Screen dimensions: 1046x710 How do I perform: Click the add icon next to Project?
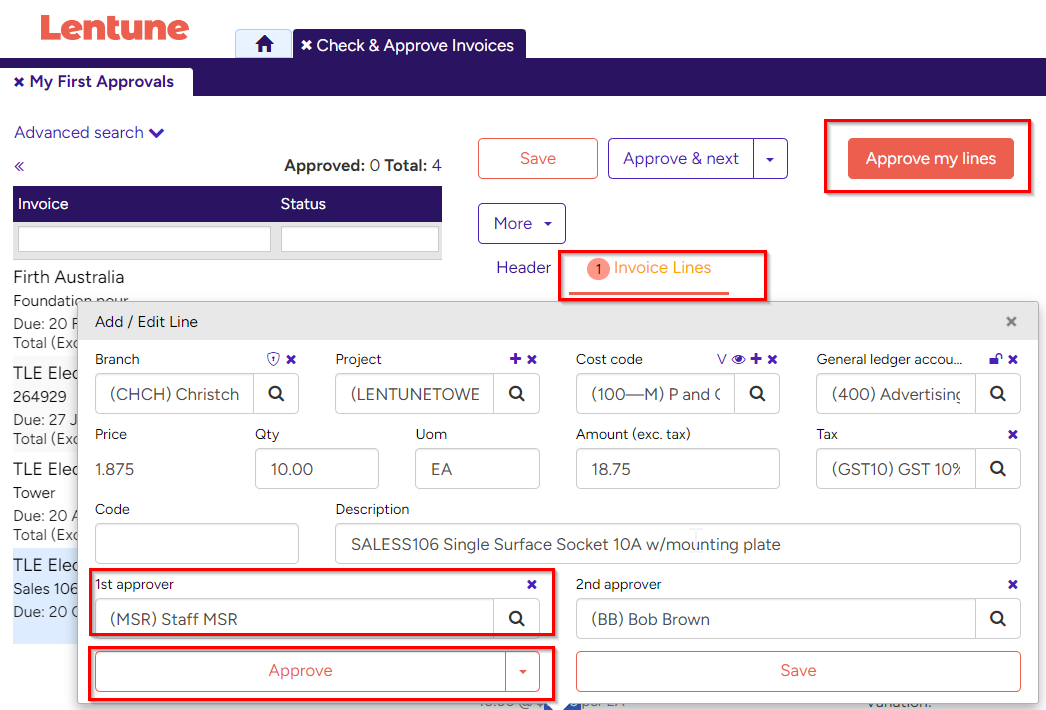pos(514,359)
